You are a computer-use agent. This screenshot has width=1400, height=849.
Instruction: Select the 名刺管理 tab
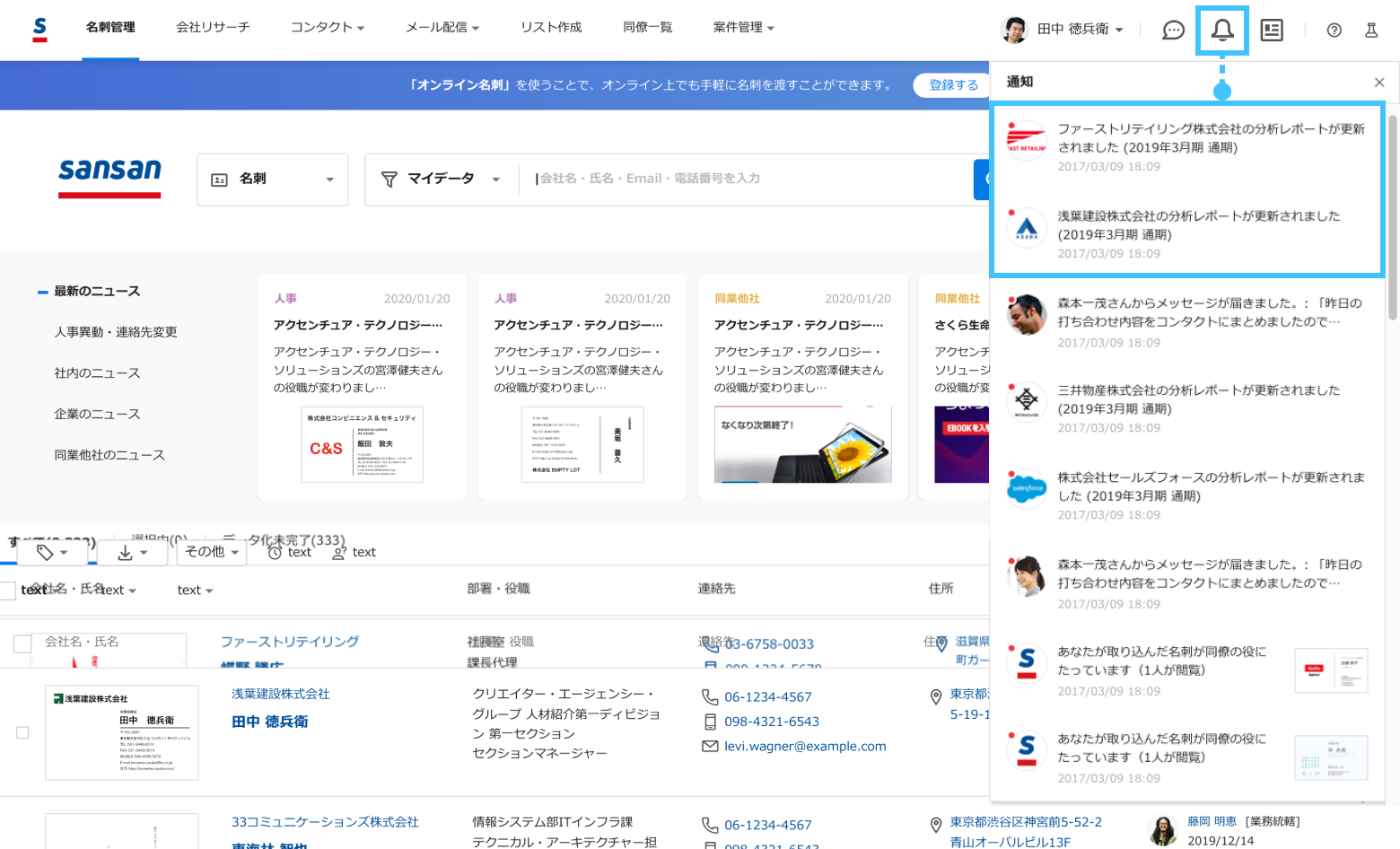click(x=110, y=28)
